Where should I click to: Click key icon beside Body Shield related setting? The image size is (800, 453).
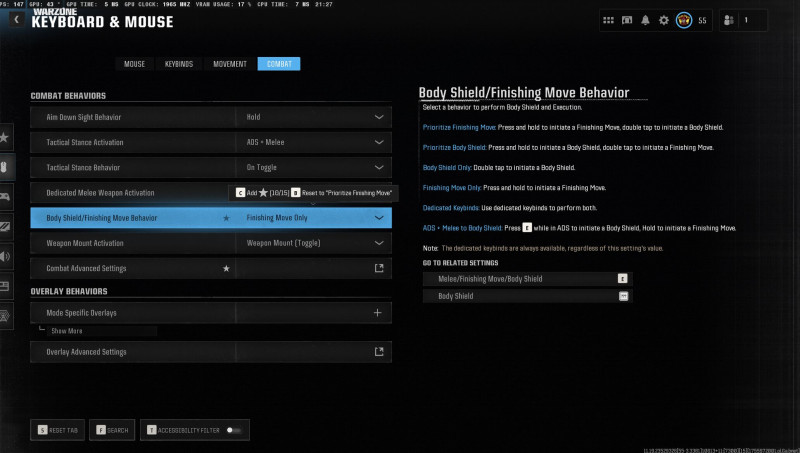[x=623, y=296]
